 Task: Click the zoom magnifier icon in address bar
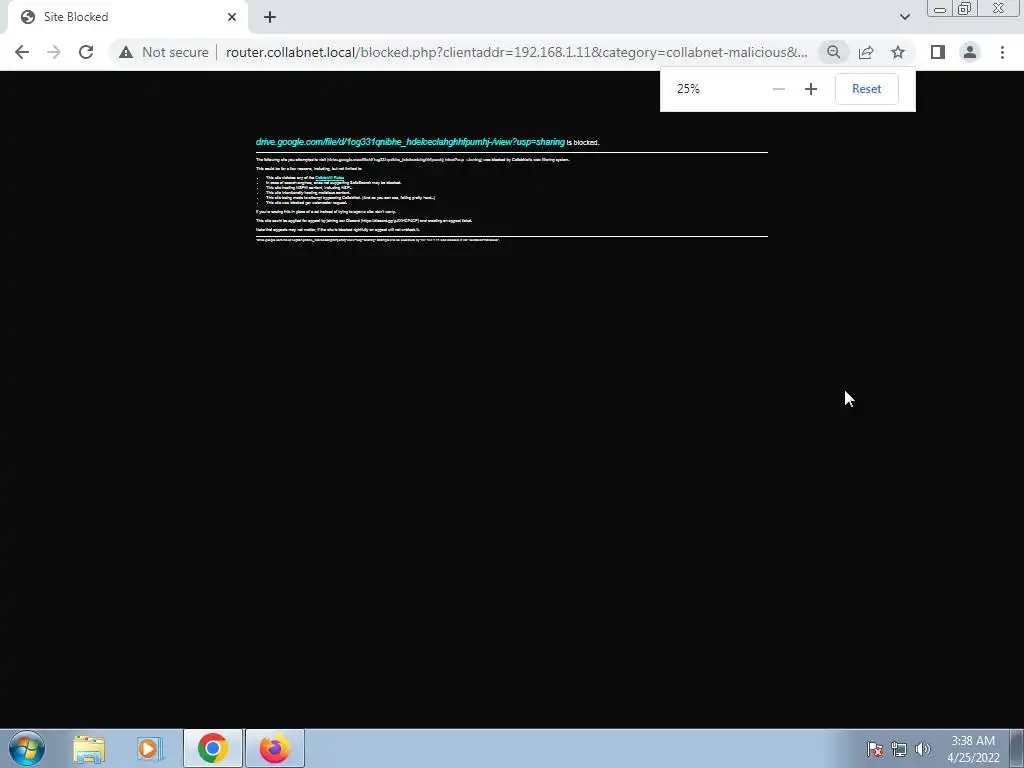pos(833,52)
